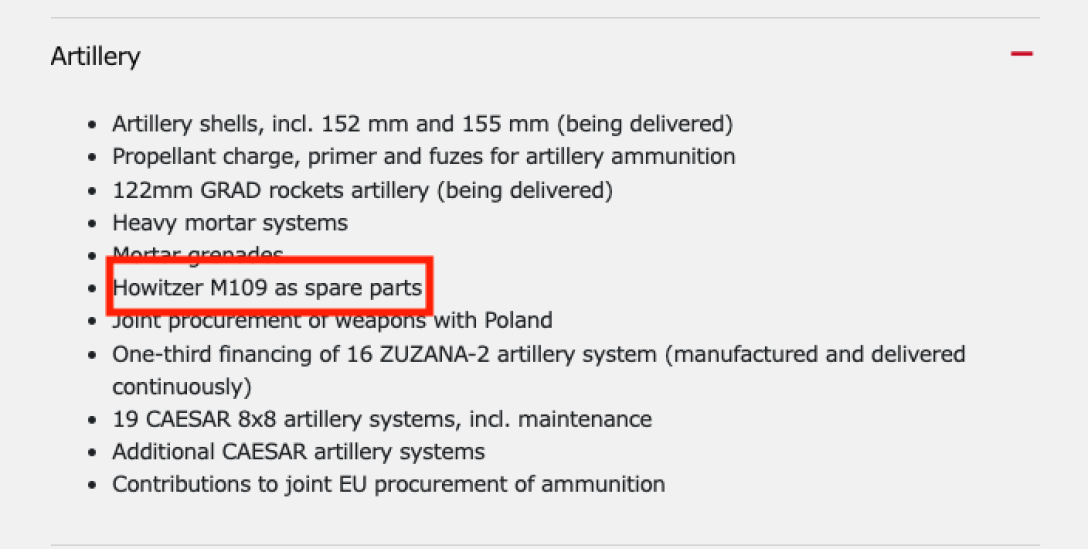Image resolution: width=1088 pixels, height=549 pixels.
Task: Click the word continuously) on the wrapped line
Action: [182, 386]
